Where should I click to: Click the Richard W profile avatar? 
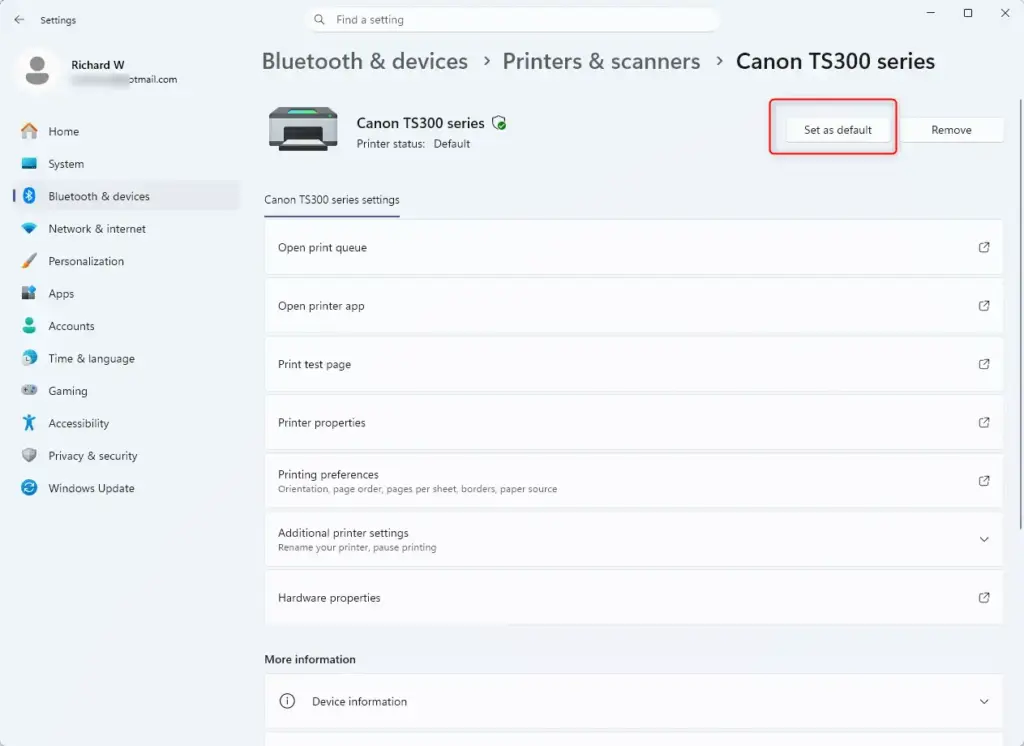[37, 70]
